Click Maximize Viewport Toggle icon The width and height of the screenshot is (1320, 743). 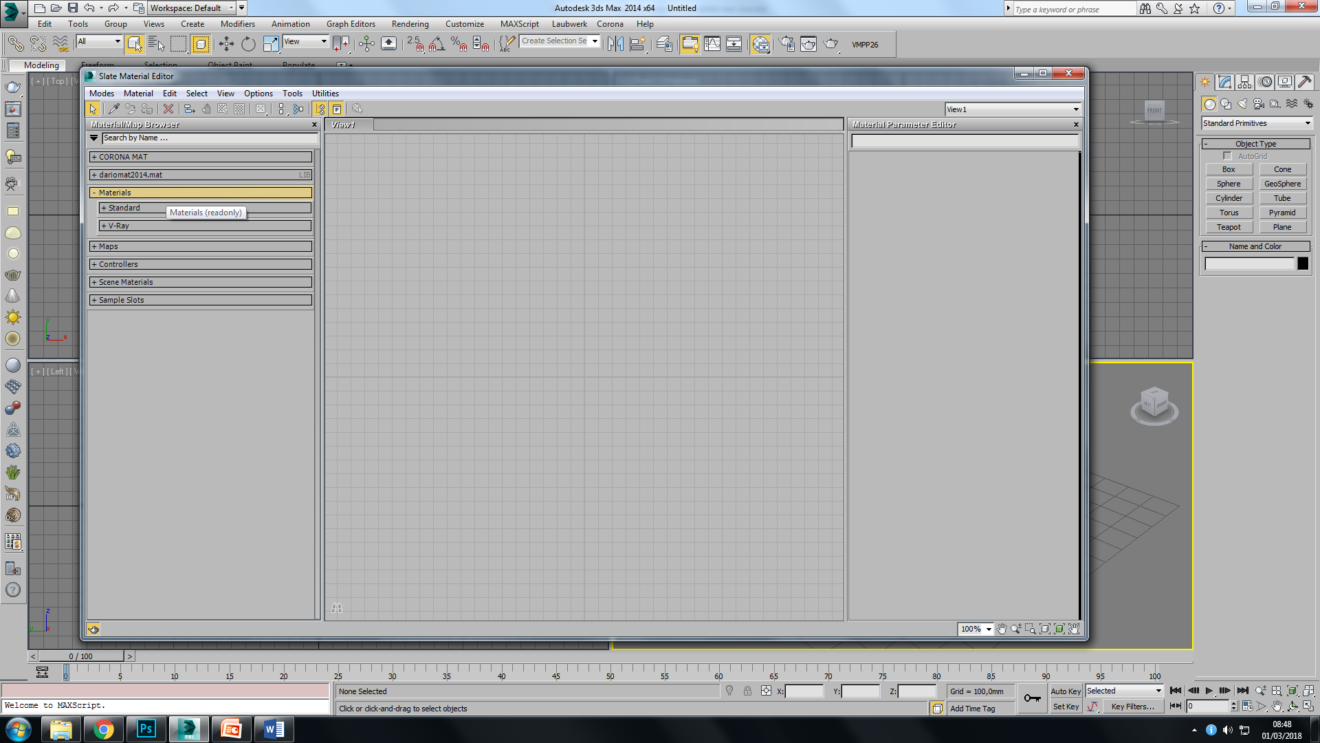coord(1308,706)
